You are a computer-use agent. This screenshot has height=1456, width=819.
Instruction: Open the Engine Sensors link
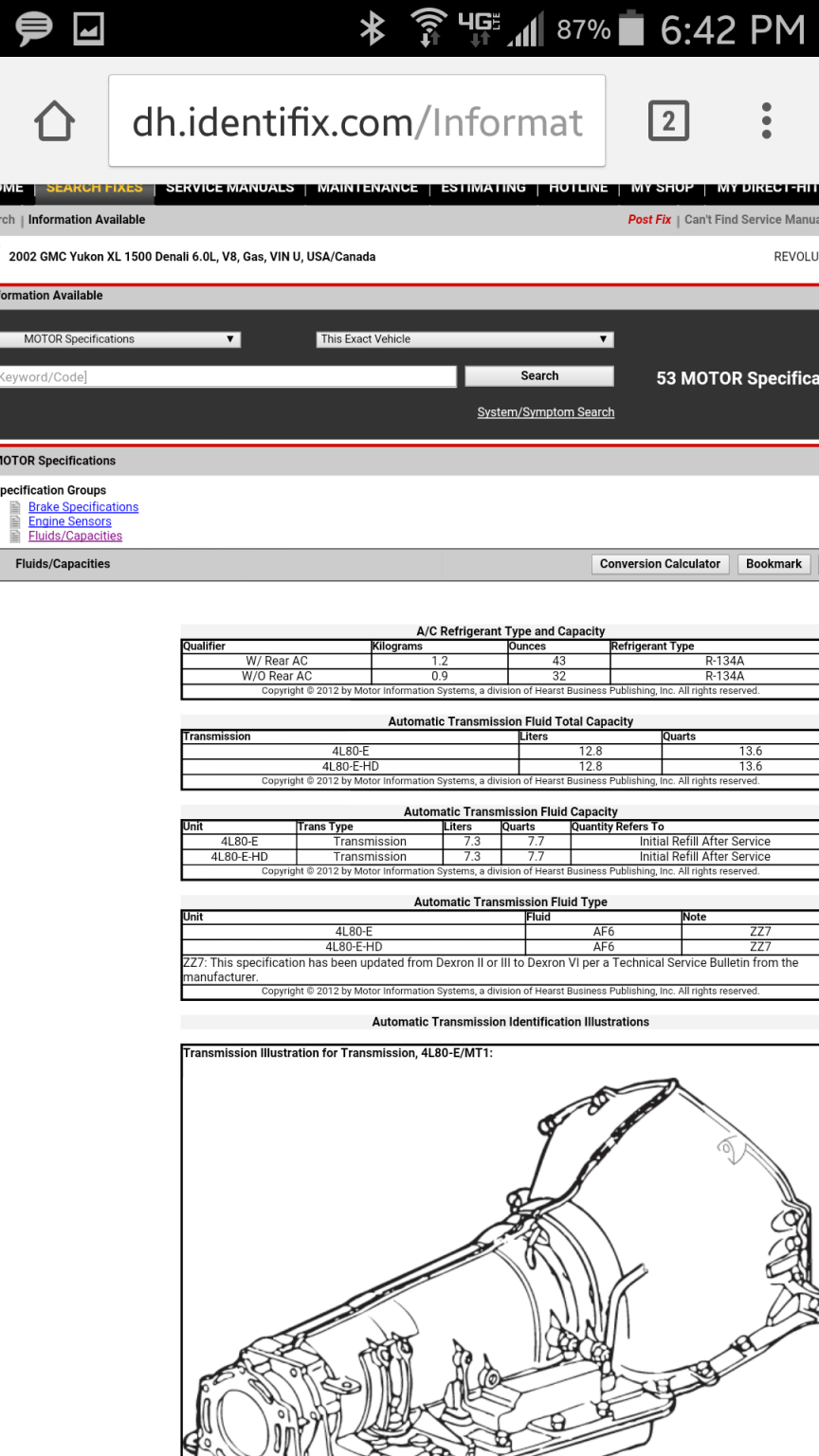[70, 521]
